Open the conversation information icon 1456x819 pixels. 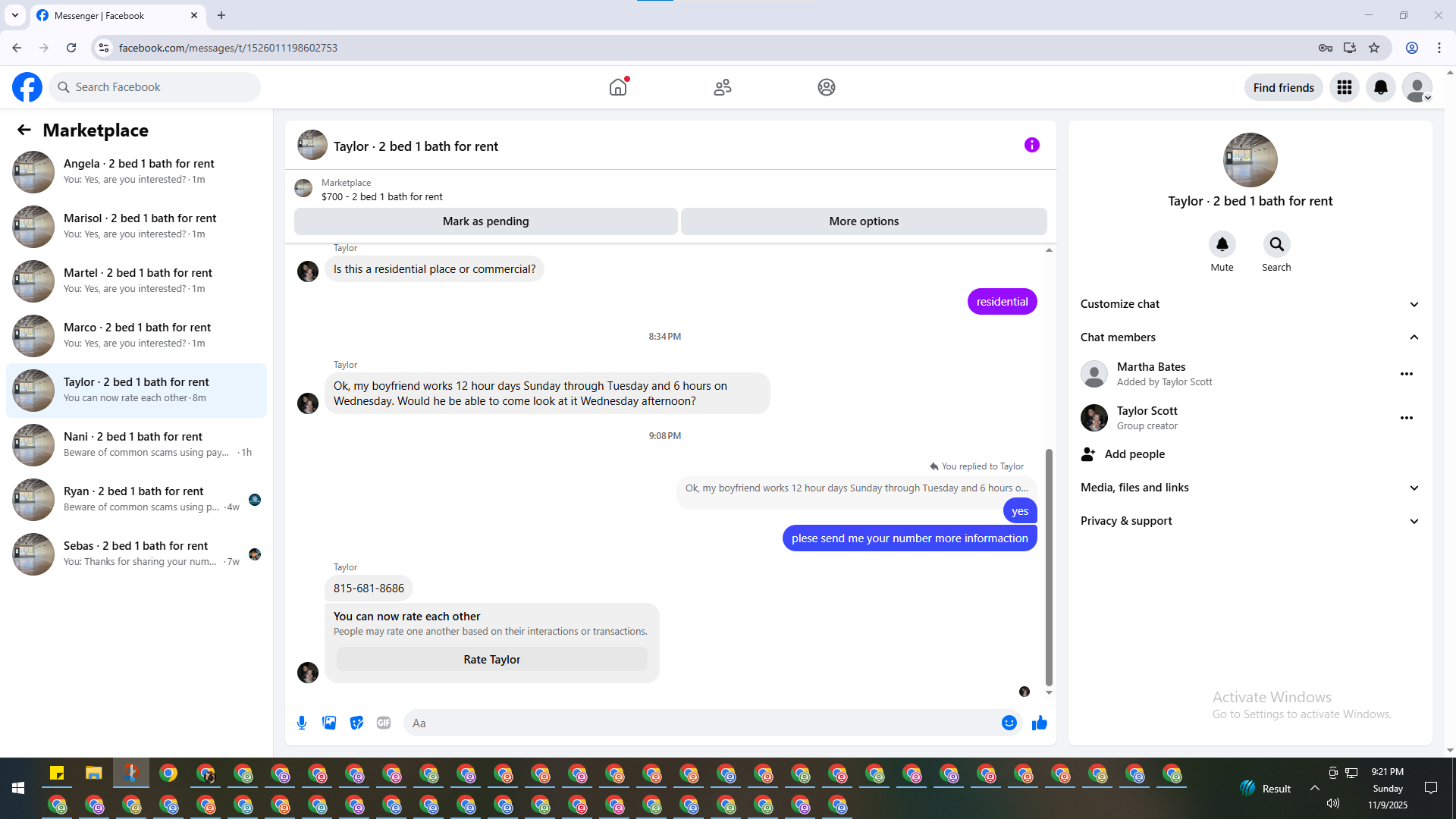tap(1032, 145)
